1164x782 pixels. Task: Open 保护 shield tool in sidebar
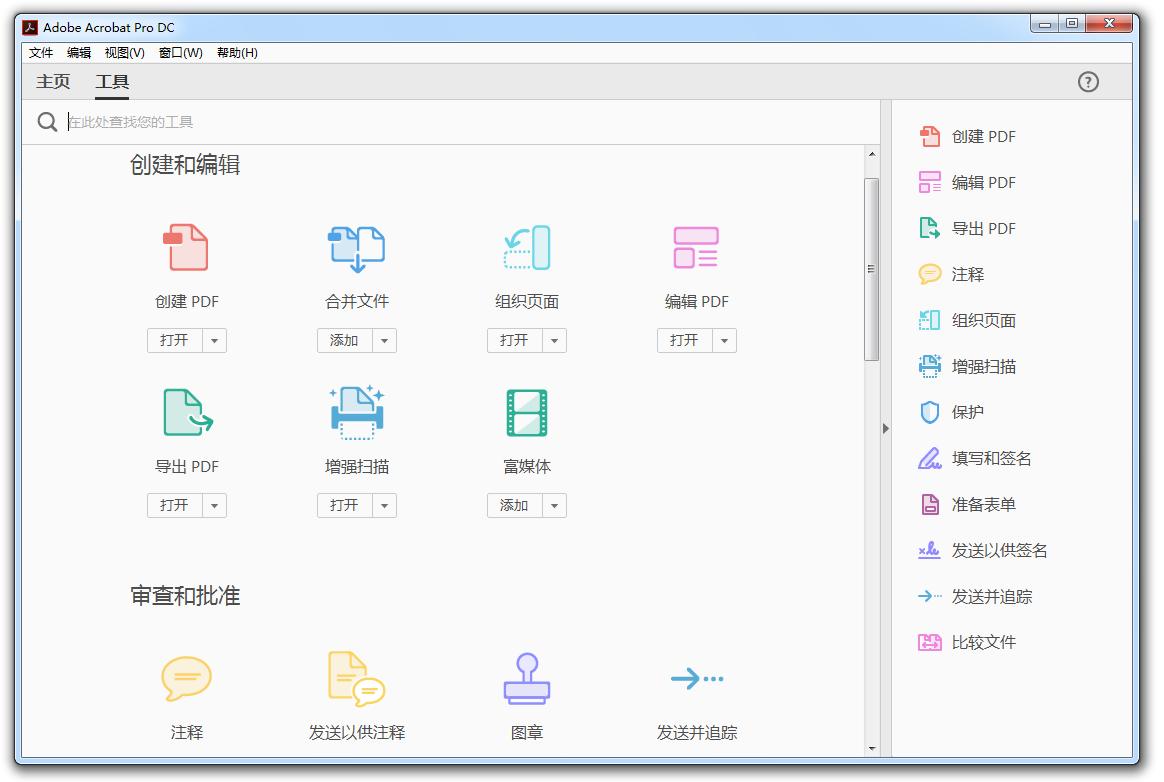click(x=952, y=412)
